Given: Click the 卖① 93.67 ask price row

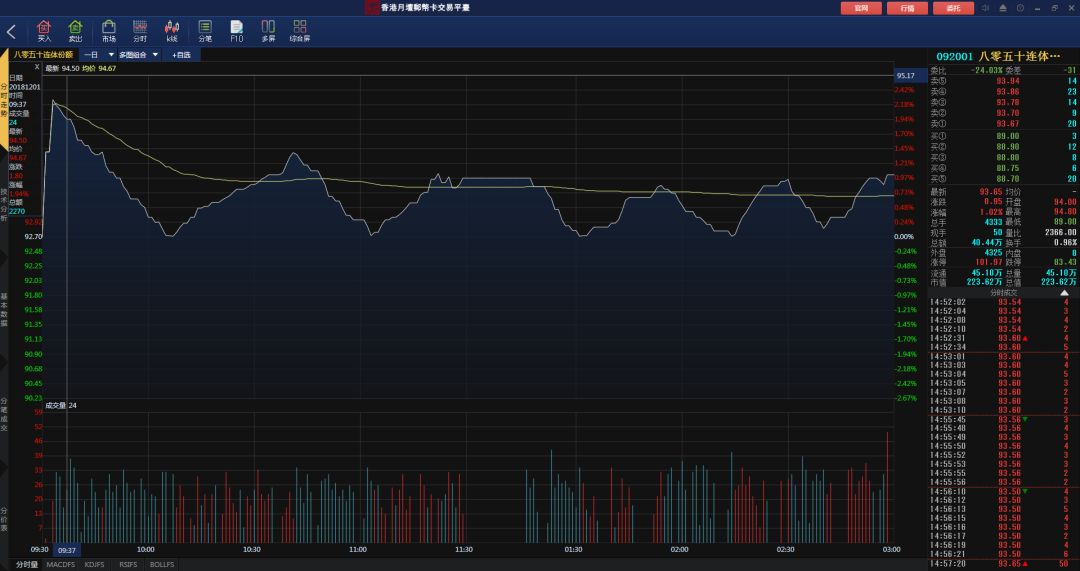Looking at the screenshot, I should (1003, 124).
